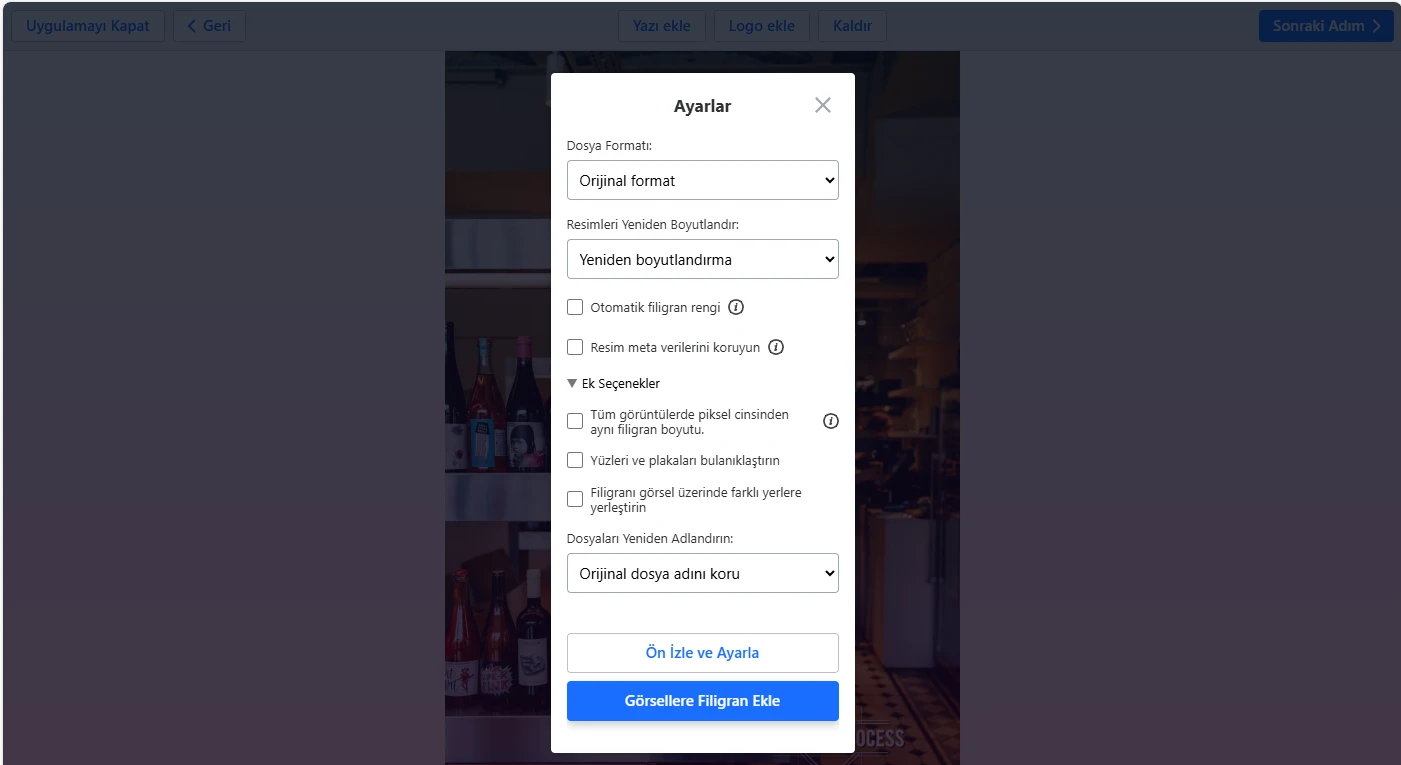The image size is (1401, 765).
Task: Collapse the Ek Seçenekler section
Action: (613, 383)
